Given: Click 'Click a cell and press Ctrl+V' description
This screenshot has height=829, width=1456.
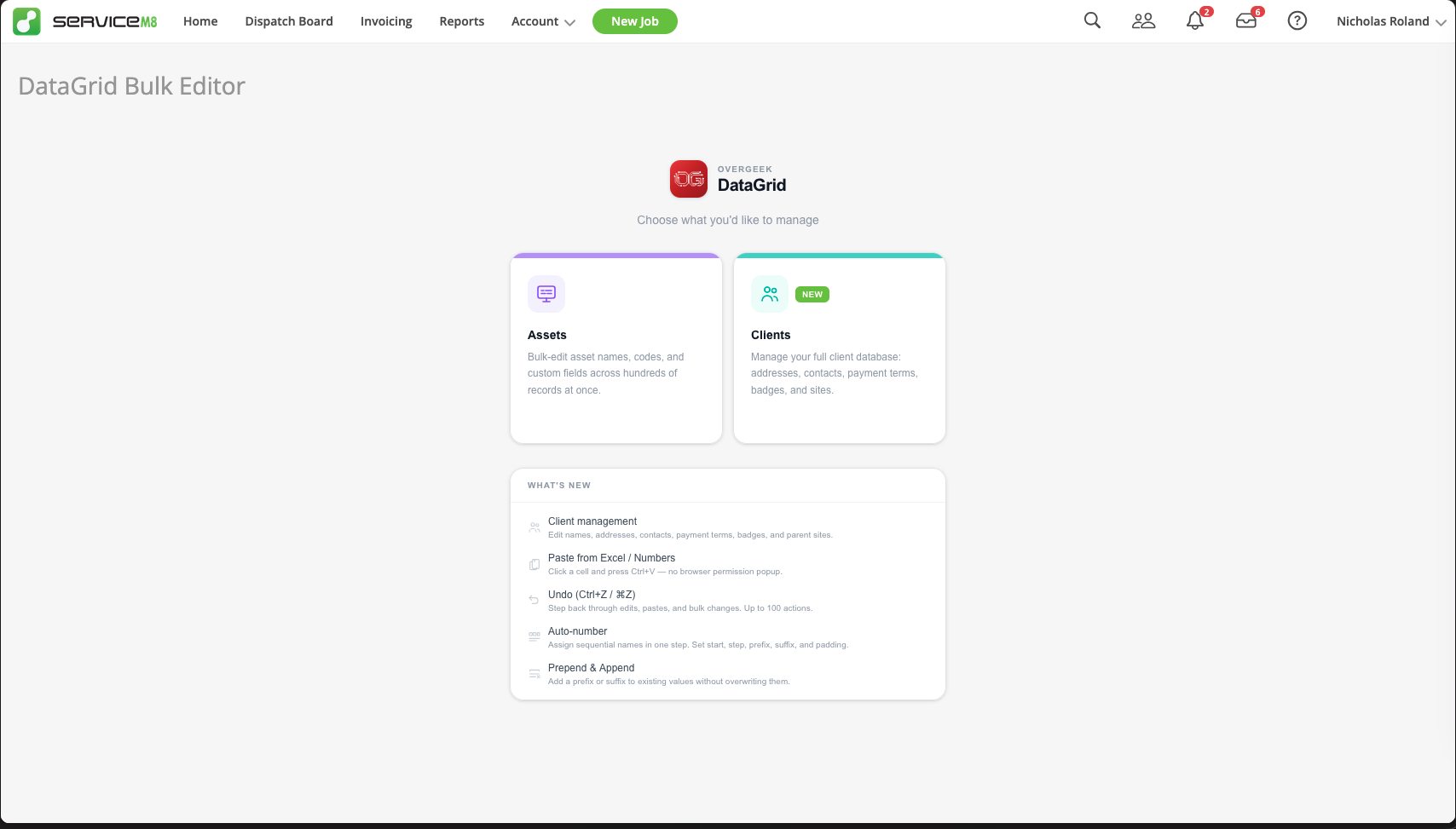Looking at the screenshot, I should (665, 572).
